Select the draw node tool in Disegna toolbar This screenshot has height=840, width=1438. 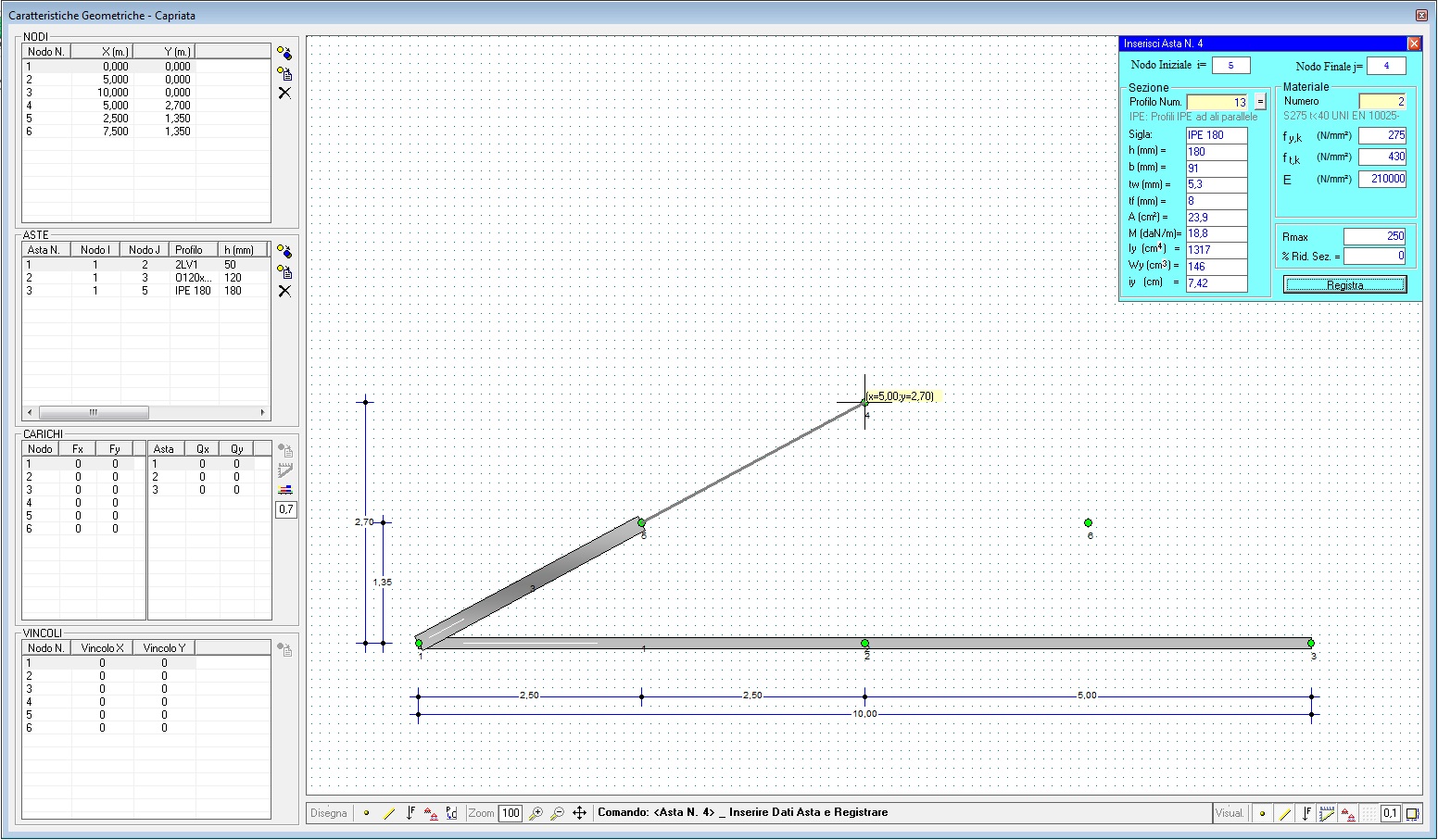tap(367, 813)
